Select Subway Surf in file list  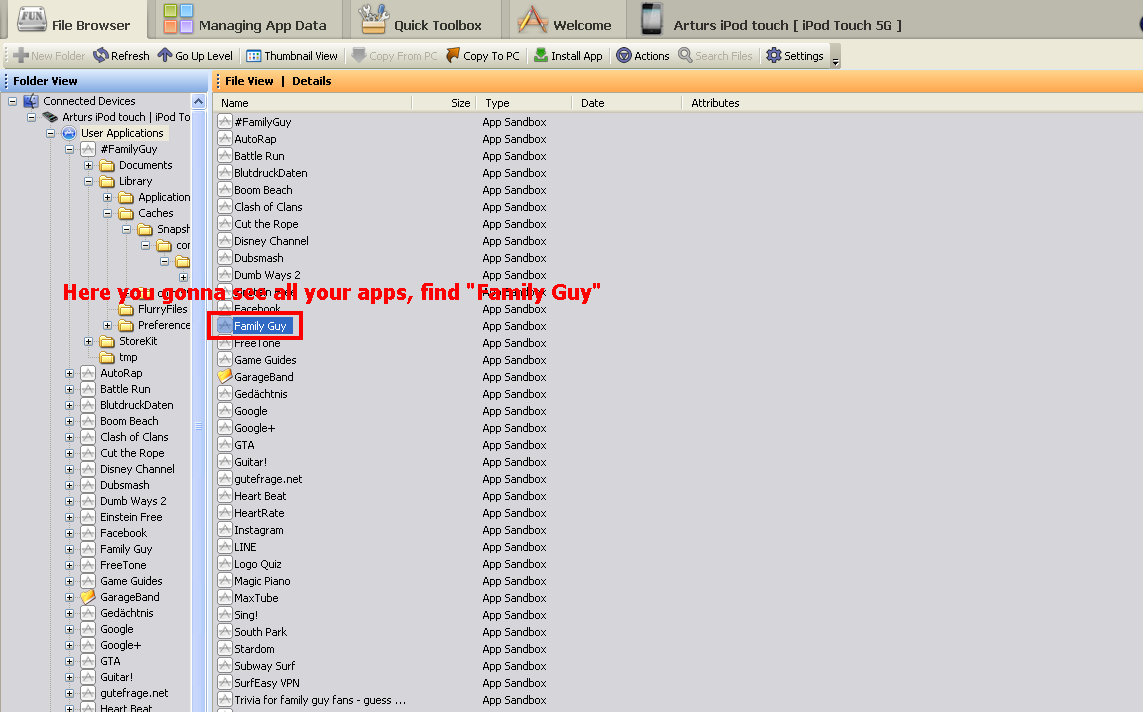point(265,666)
